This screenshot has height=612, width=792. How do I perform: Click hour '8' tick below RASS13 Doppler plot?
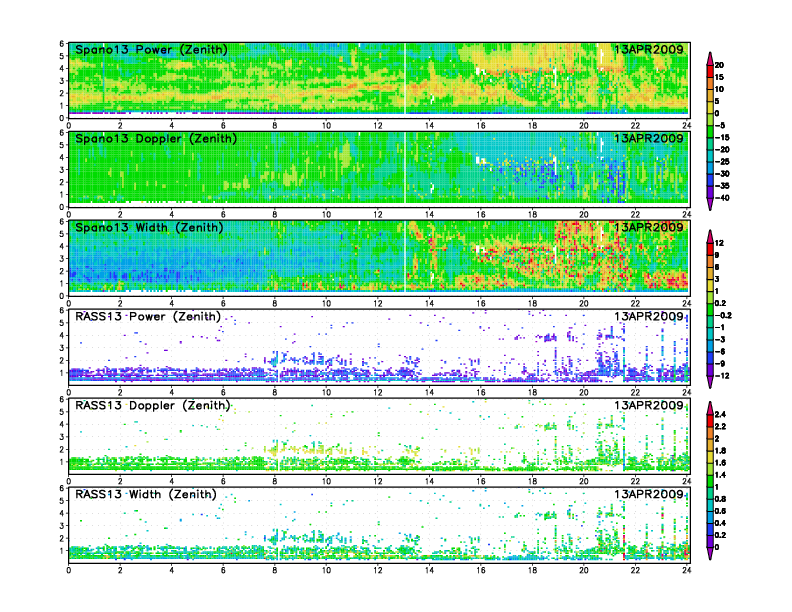tap(275, 482)
